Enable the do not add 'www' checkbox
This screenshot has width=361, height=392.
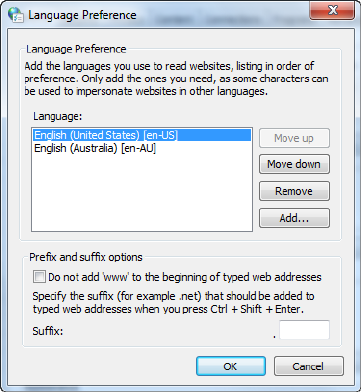click(x=39, y=277)
